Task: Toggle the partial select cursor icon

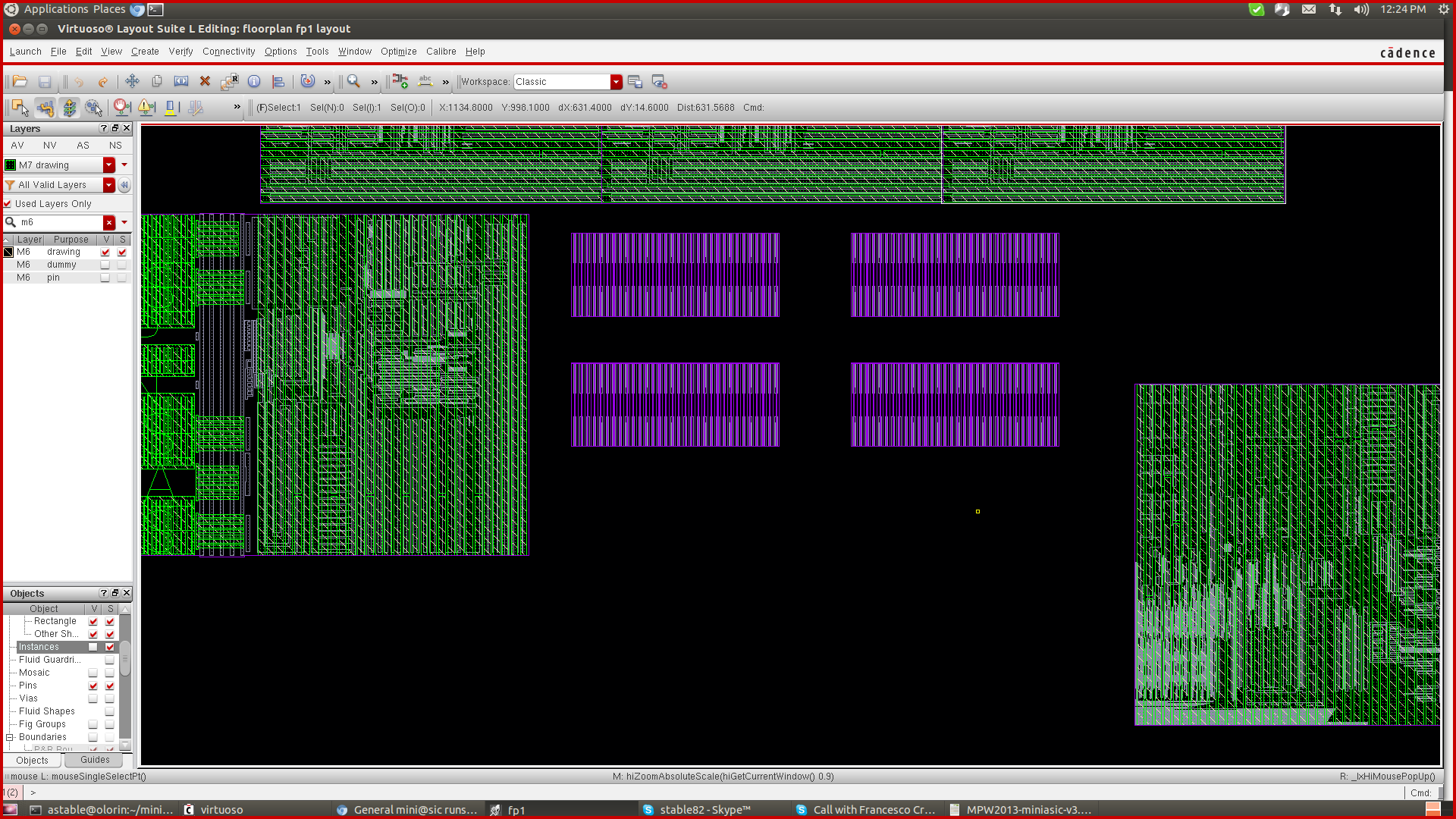Action: pyautogui.click(x=20, y=108)
